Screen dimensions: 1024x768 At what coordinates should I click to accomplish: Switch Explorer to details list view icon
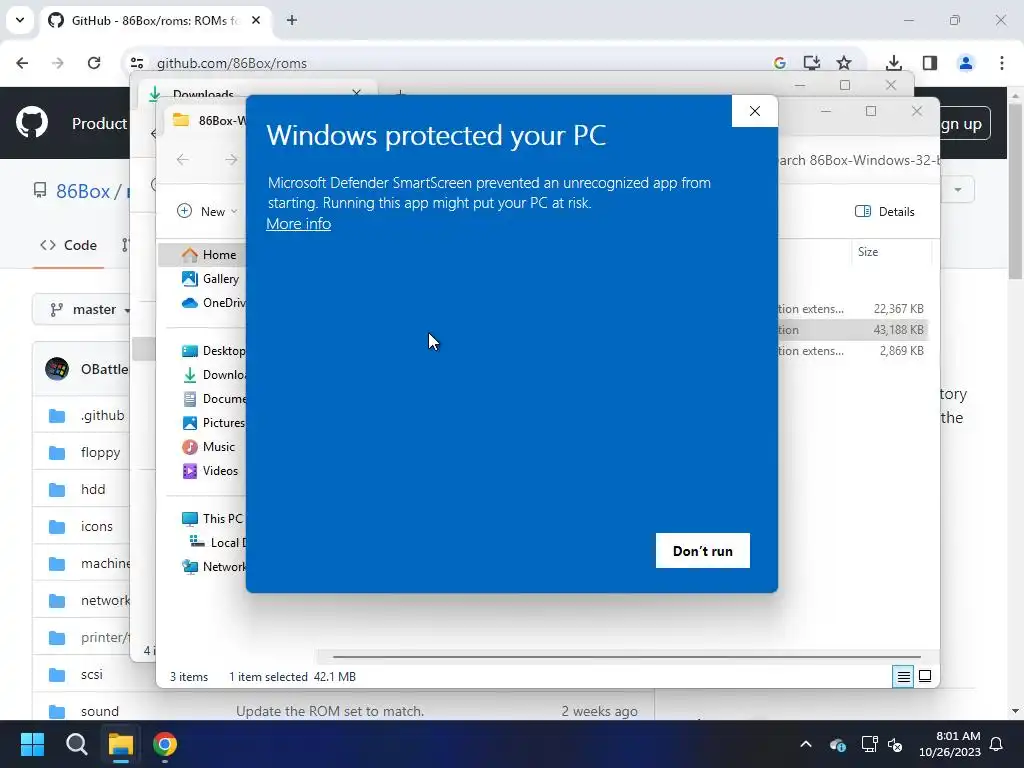pos(903,677)
